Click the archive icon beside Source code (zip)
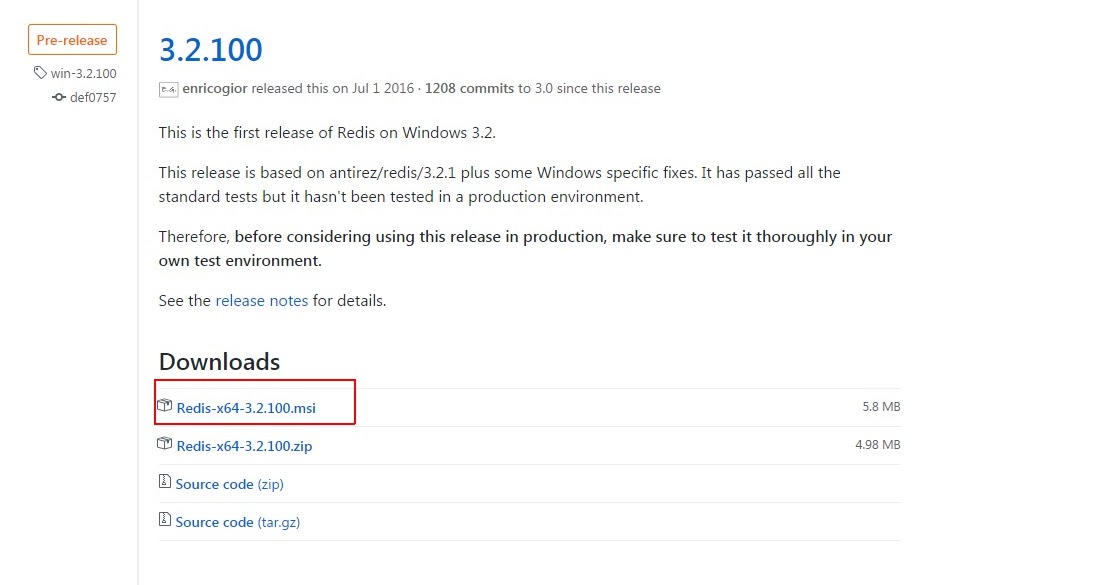Viewport: 1114px width, 585px height. [x=165, y=481]
